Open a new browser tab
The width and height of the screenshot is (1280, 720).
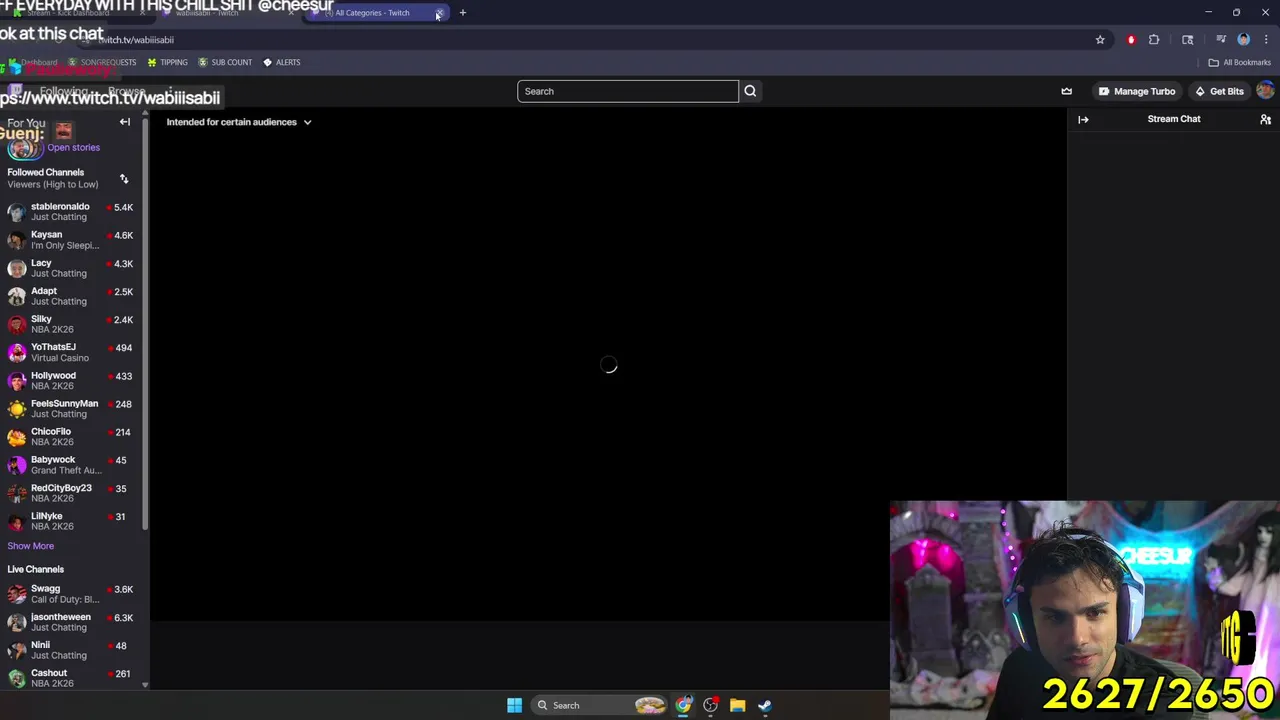[462, 13]
